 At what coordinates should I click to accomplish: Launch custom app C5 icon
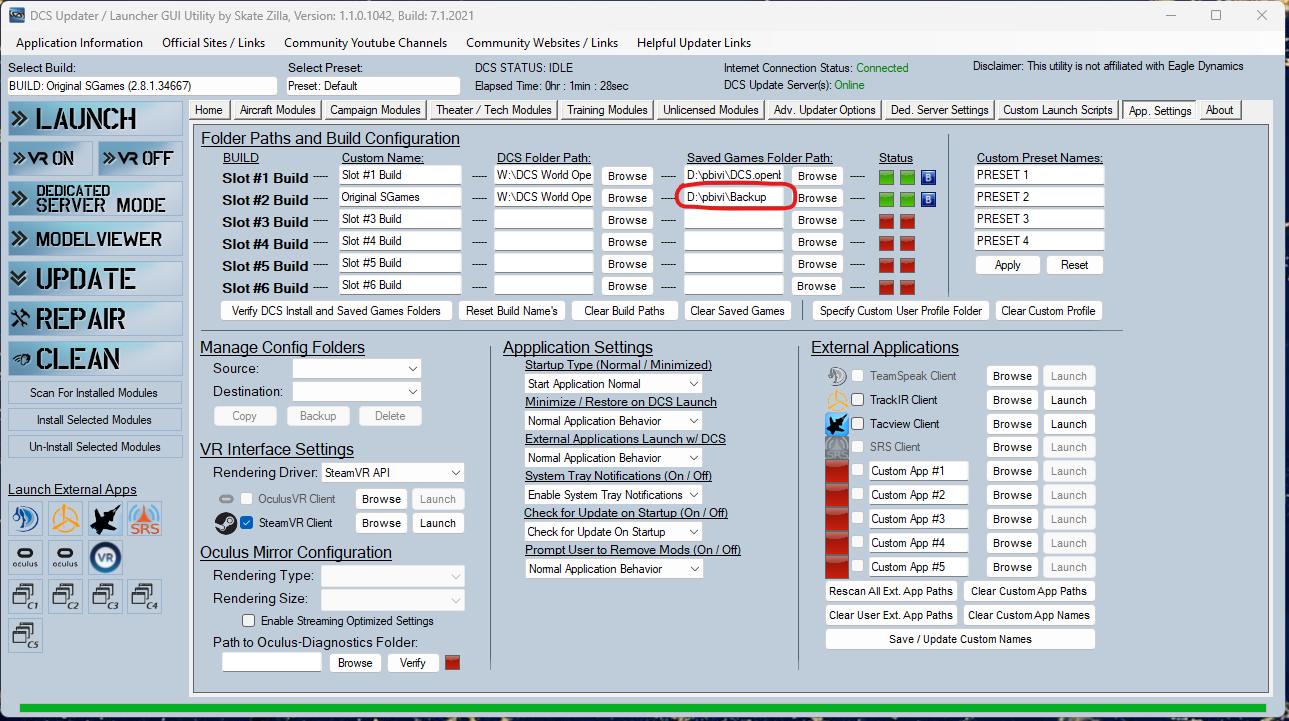pyautogui.click(x=25, y=636)
